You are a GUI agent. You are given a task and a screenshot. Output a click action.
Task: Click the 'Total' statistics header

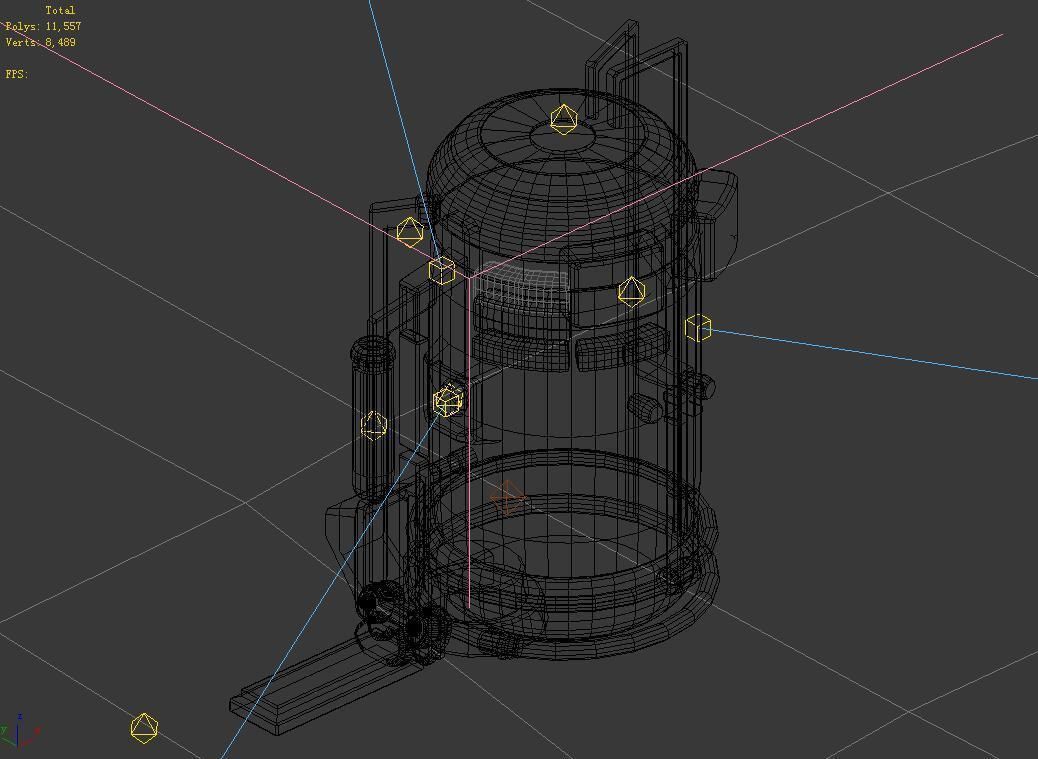(x=60, y=11)
